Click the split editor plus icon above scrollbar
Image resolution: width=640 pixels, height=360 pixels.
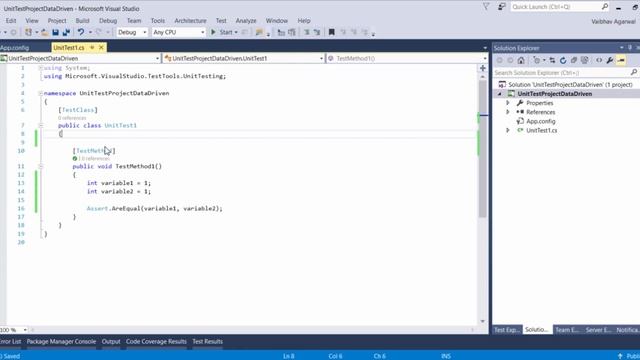pos(482,68)
